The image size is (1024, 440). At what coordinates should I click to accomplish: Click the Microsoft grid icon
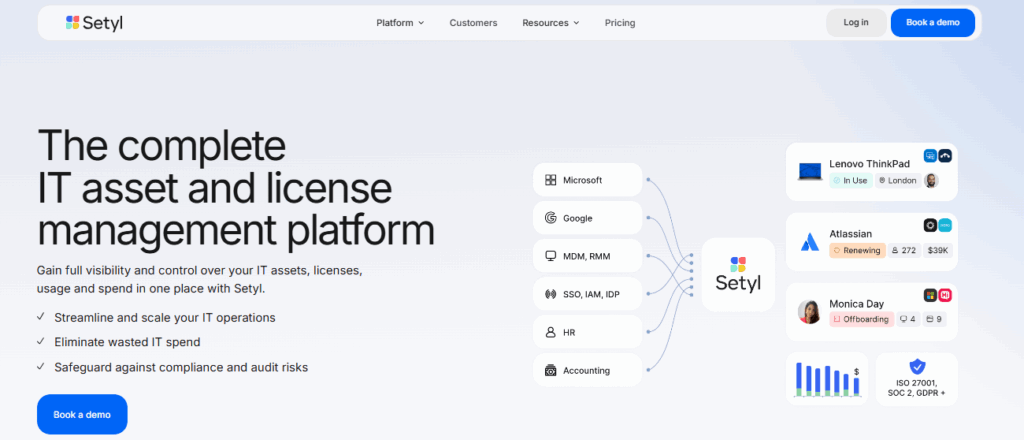click(550, 180)
